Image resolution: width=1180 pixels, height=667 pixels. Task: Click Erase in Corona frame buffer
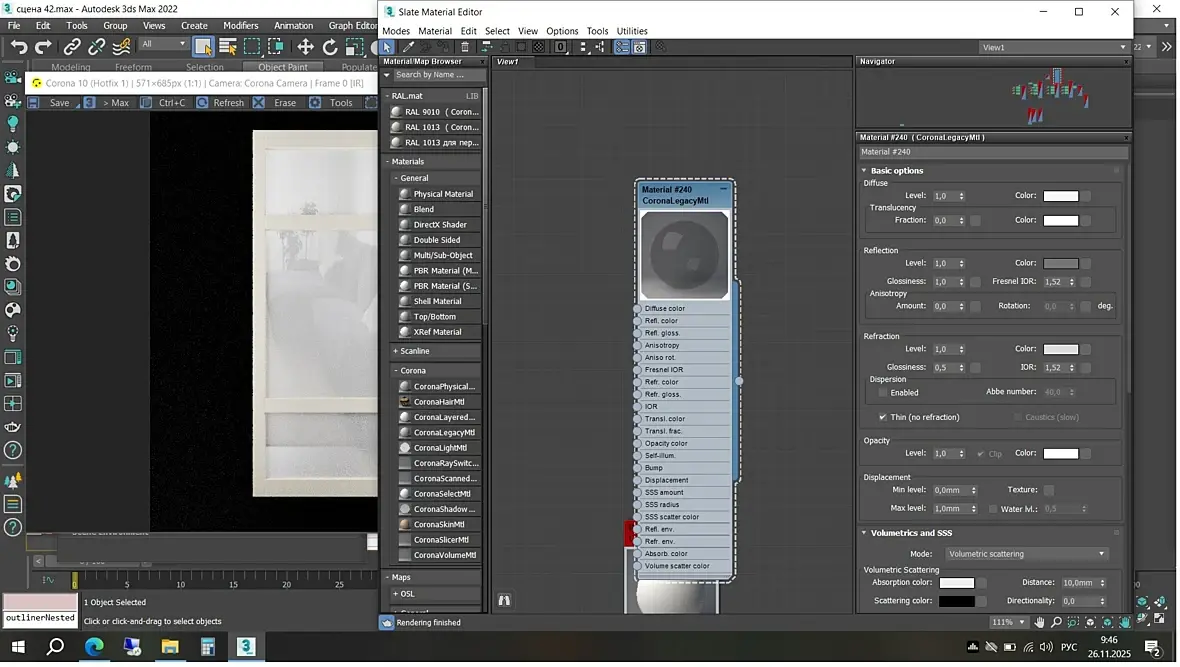pos(275,102)
